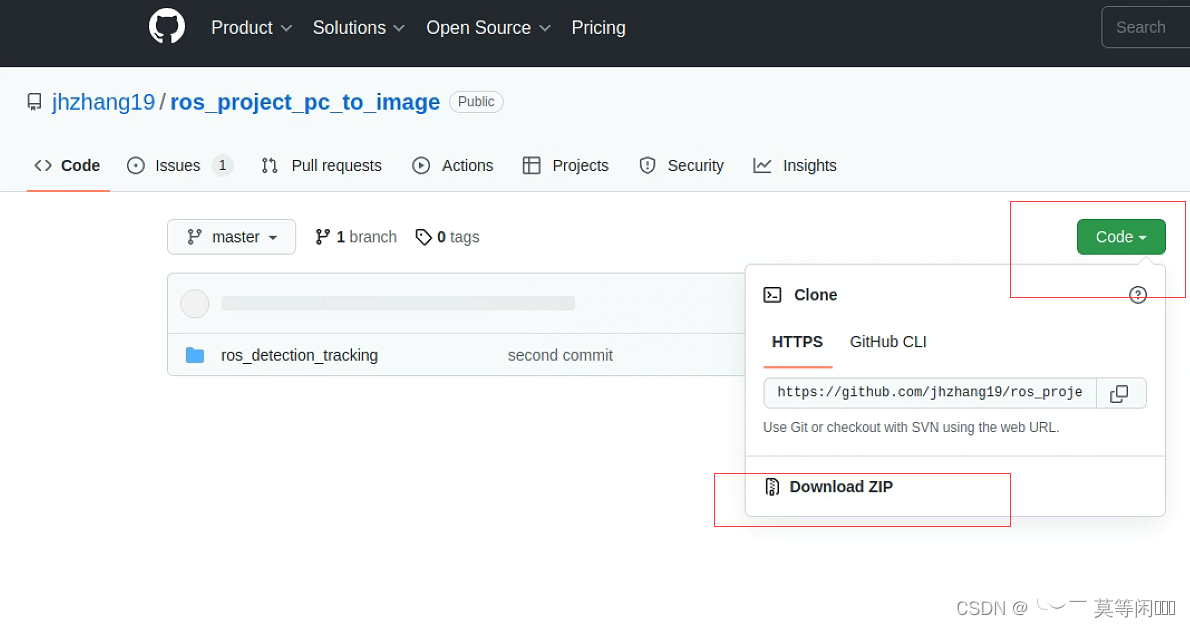Open clone help question mark icon
The image size is (1190, 628).
pos(1138,295)
